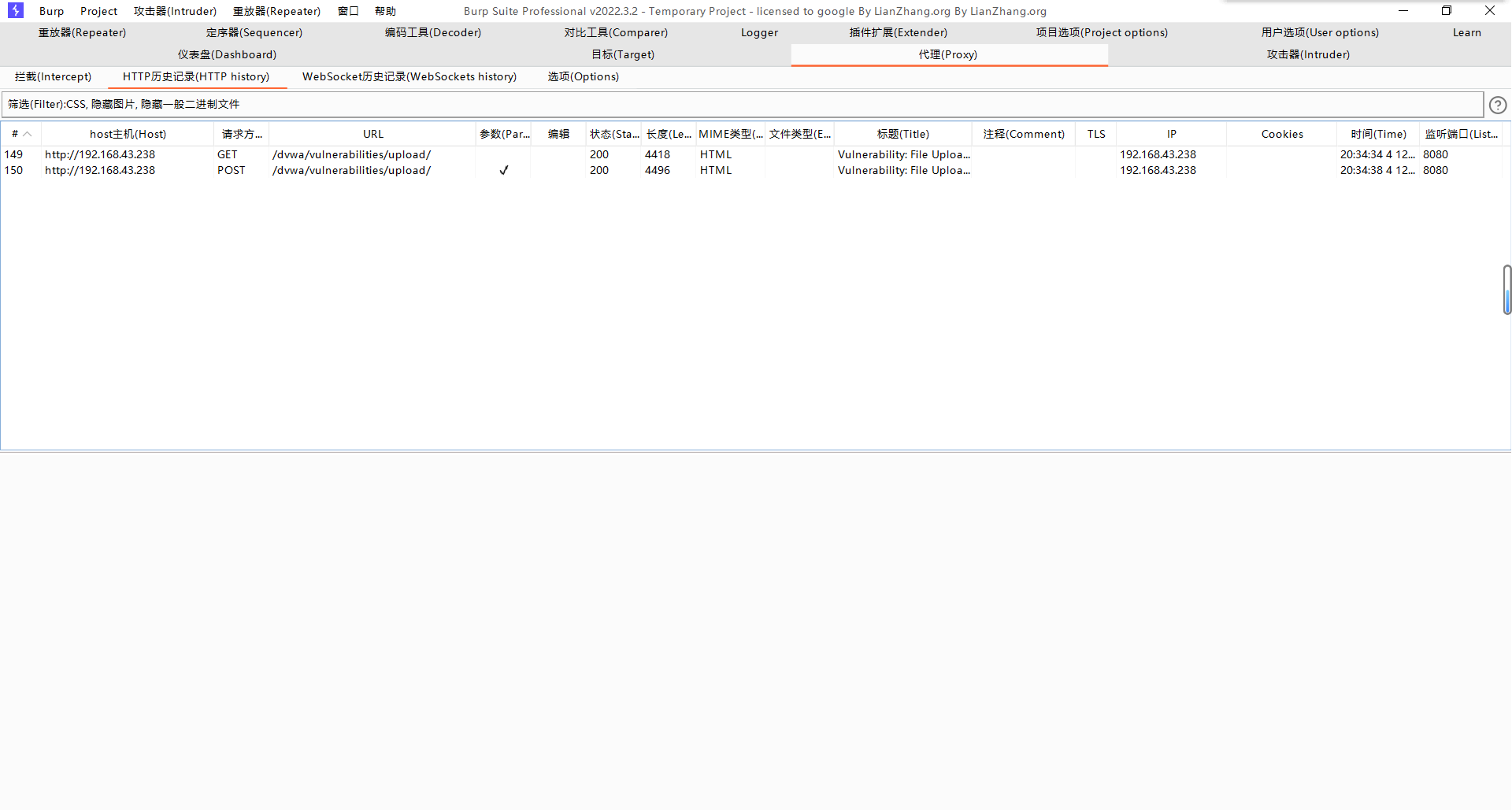The image size is (1512, 811).
Task: Sort by the MIME类型 column header
Action: [731, 134]
